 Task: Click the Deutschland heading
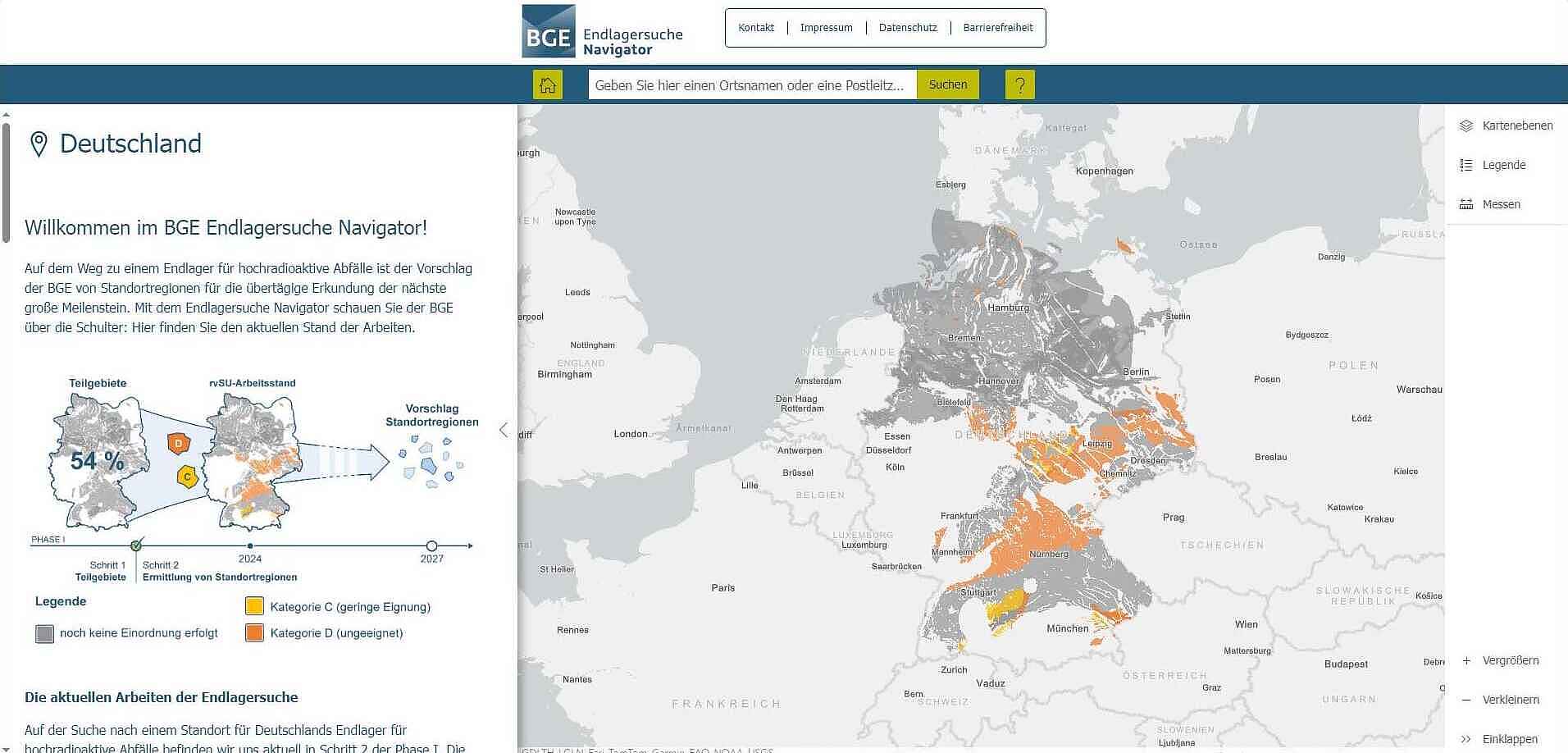tap(130, 144)
